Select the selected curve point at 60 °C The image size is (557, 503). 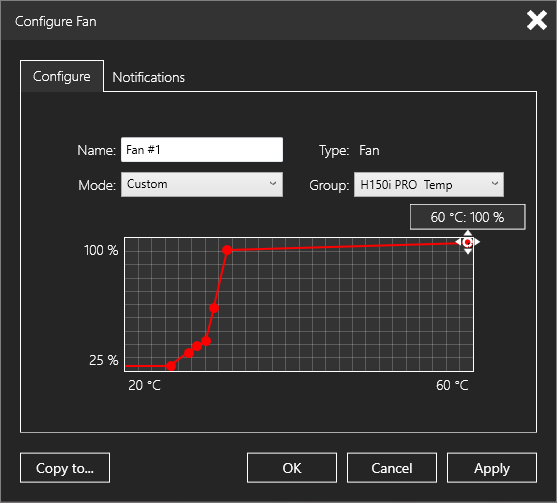[x=467, y=242]
